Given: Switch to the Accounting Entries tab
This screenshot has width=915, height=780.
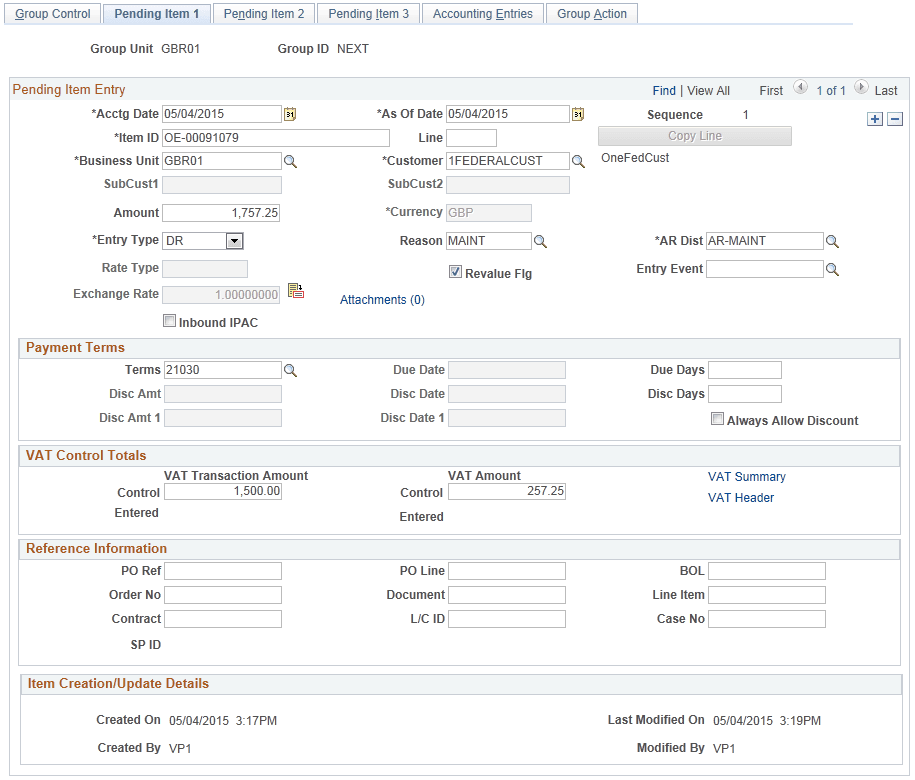Looking at the screenshot, I should tap(483, 13).
